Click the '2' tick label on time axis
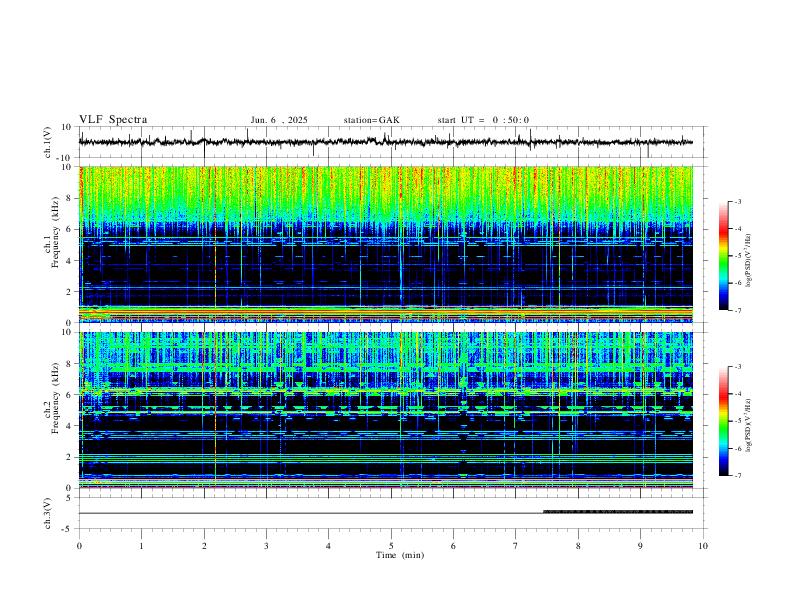Screen dimensions: 792x612 tap(204, 546)
